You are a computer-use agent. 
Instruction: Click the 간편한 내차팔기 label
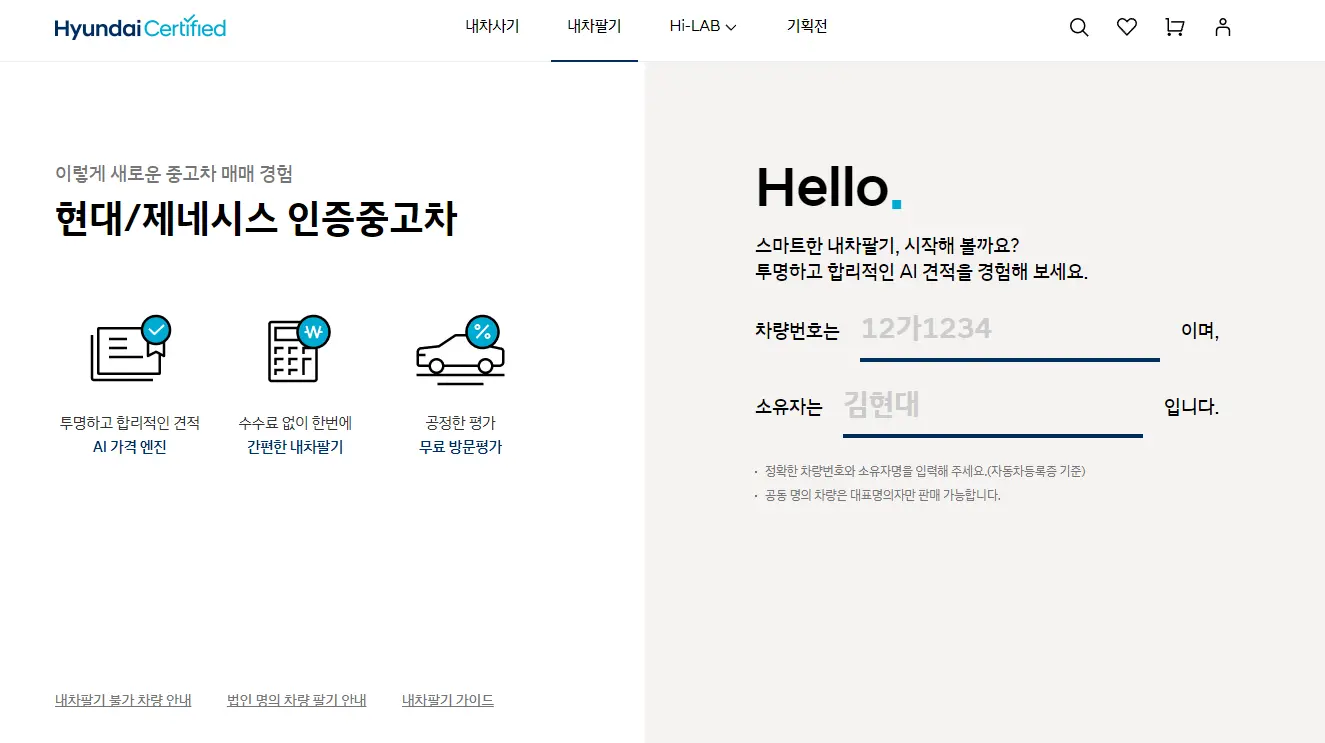pyautogui.click(x=295, y=447)
